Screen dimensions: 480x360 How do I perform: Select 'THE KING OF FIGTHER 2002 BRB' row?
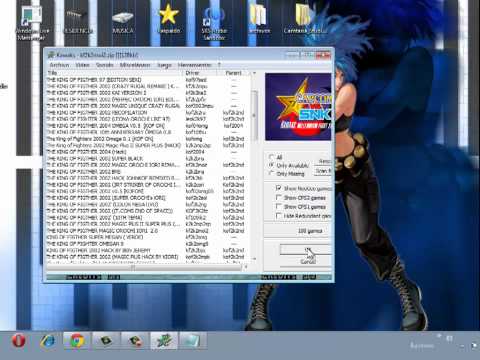(x=147, y=171)
